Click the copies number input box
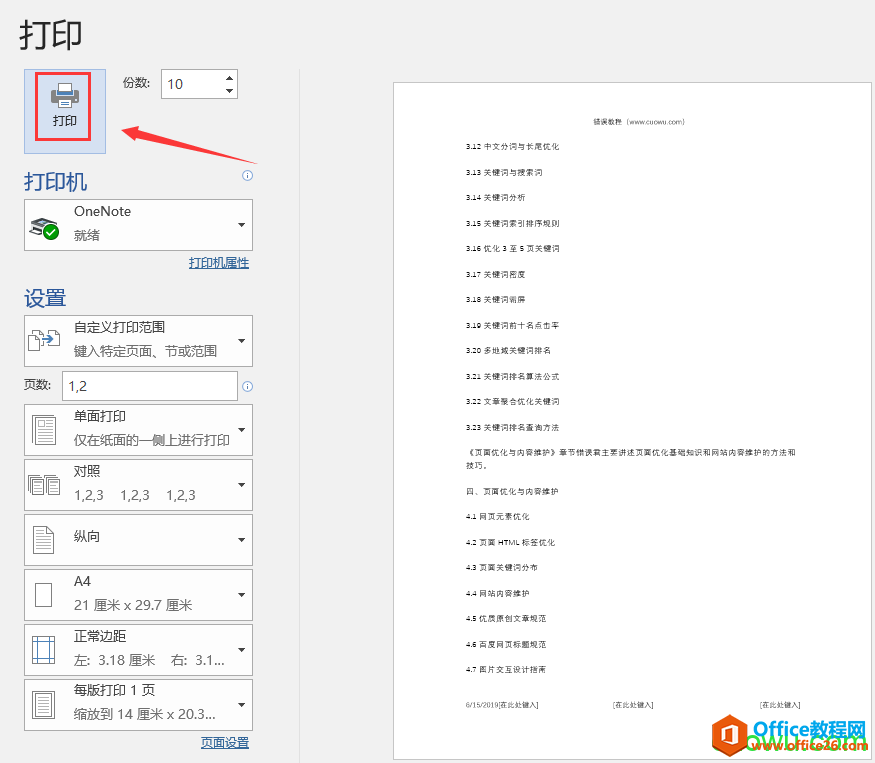The width and height of the screenshot is (875, 763). (x=191, y=84)
